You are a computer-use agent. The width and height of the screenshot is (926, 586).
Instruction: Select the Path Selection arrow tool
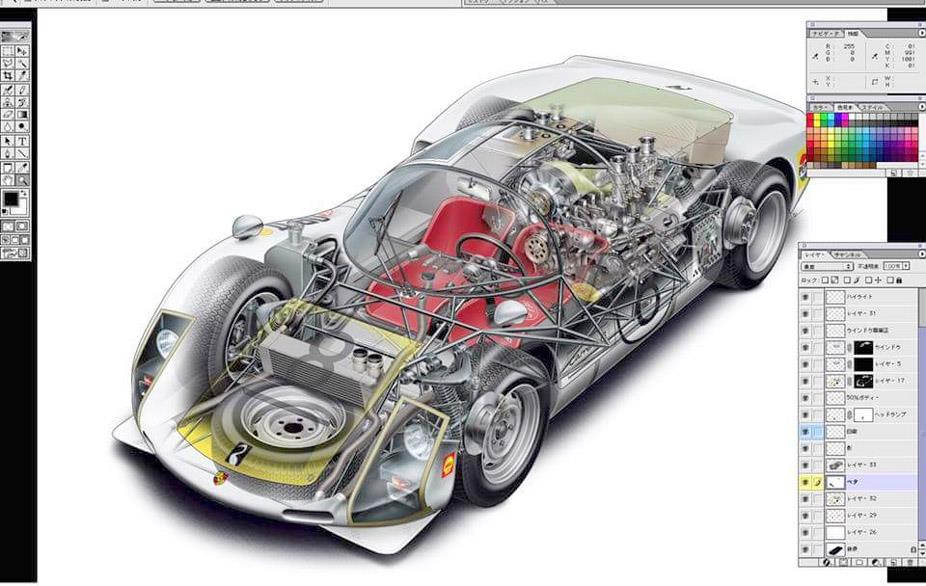pyautogui.click(x=8, y=141)
